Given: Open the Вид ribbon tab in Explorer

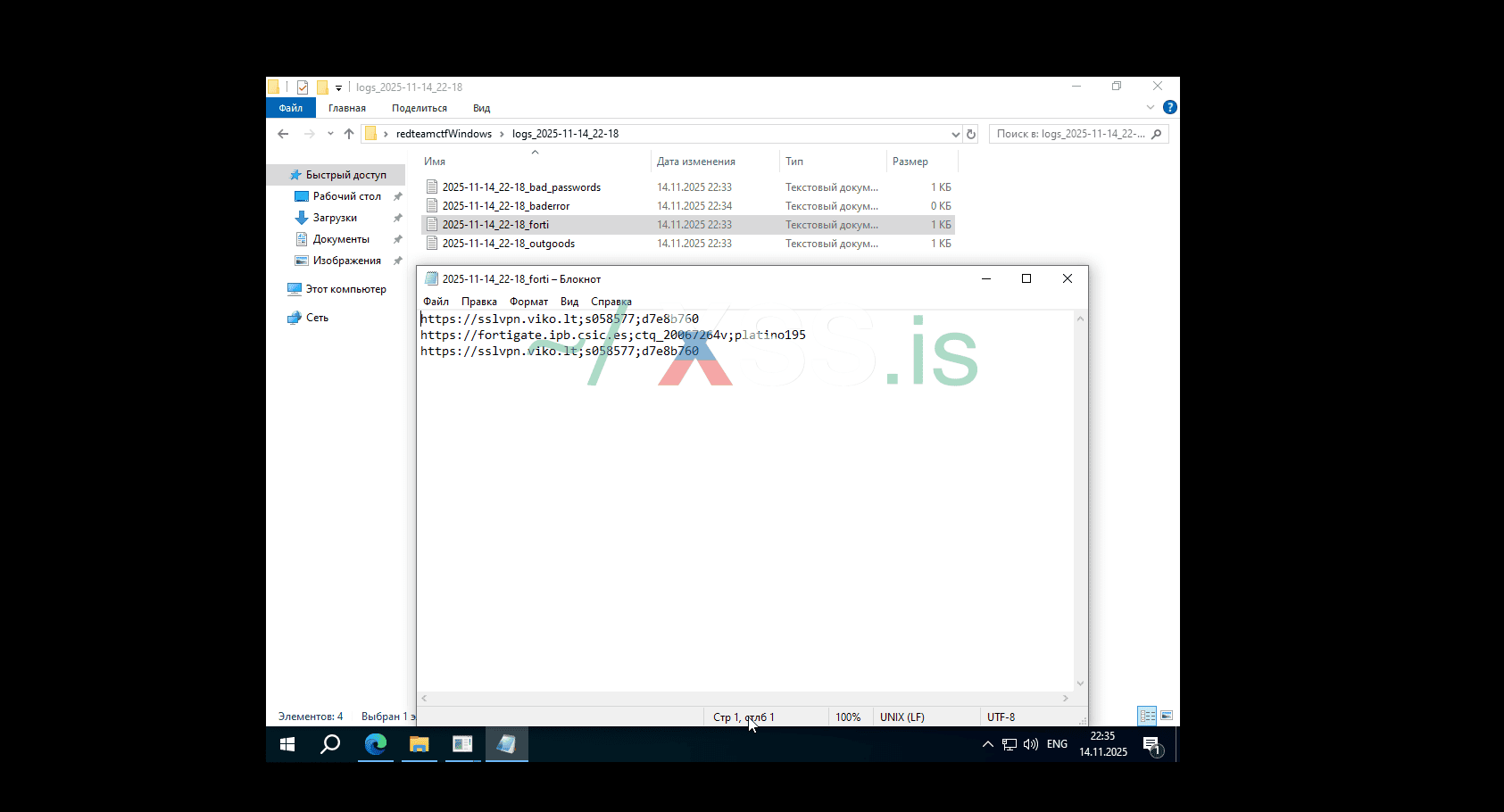Looking at the screenshot, I should 482,108.
